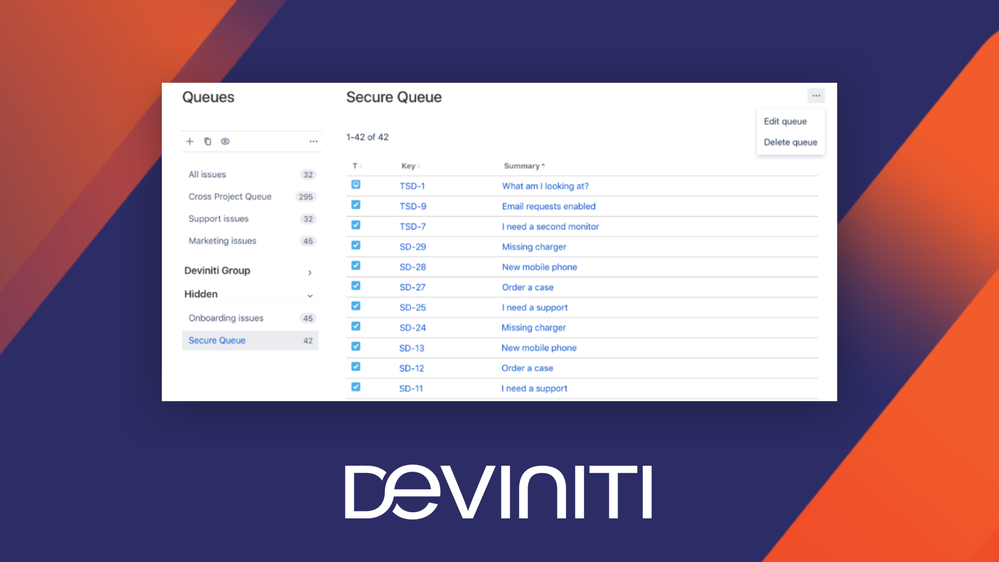Open issue key SD-27
999x562 pixels.
pyautogui.click(x=412, y=287)
